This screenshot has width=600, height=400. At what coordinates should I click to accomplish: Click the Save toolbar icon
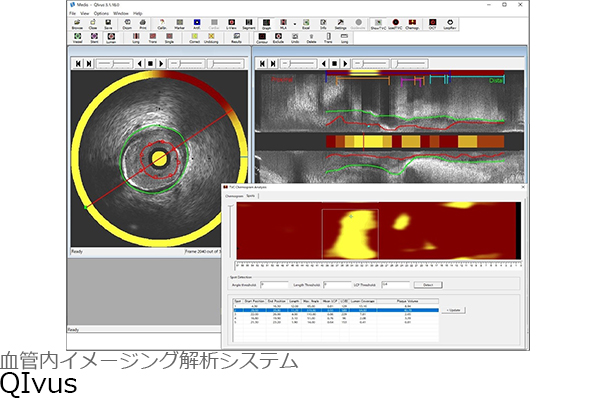pyautogui.click(x=108, y=24)
